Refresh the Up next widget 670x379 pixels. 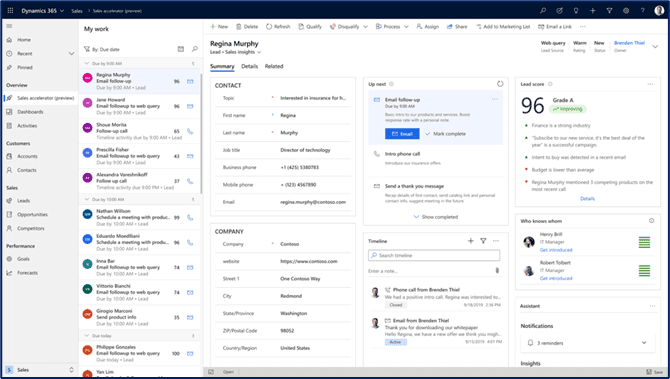pyautogui.click(x=500, y=84)
